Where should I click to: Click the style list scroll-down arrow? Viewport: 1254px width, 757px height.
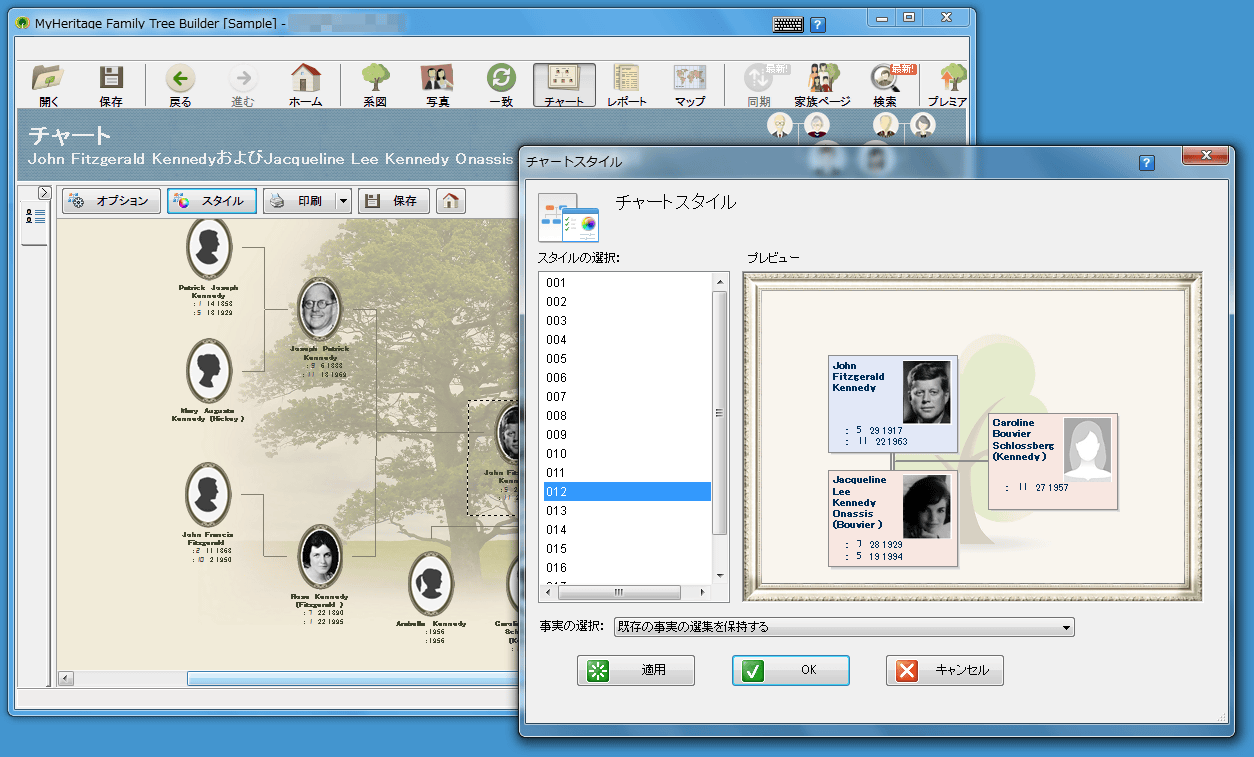click(719, 576)
